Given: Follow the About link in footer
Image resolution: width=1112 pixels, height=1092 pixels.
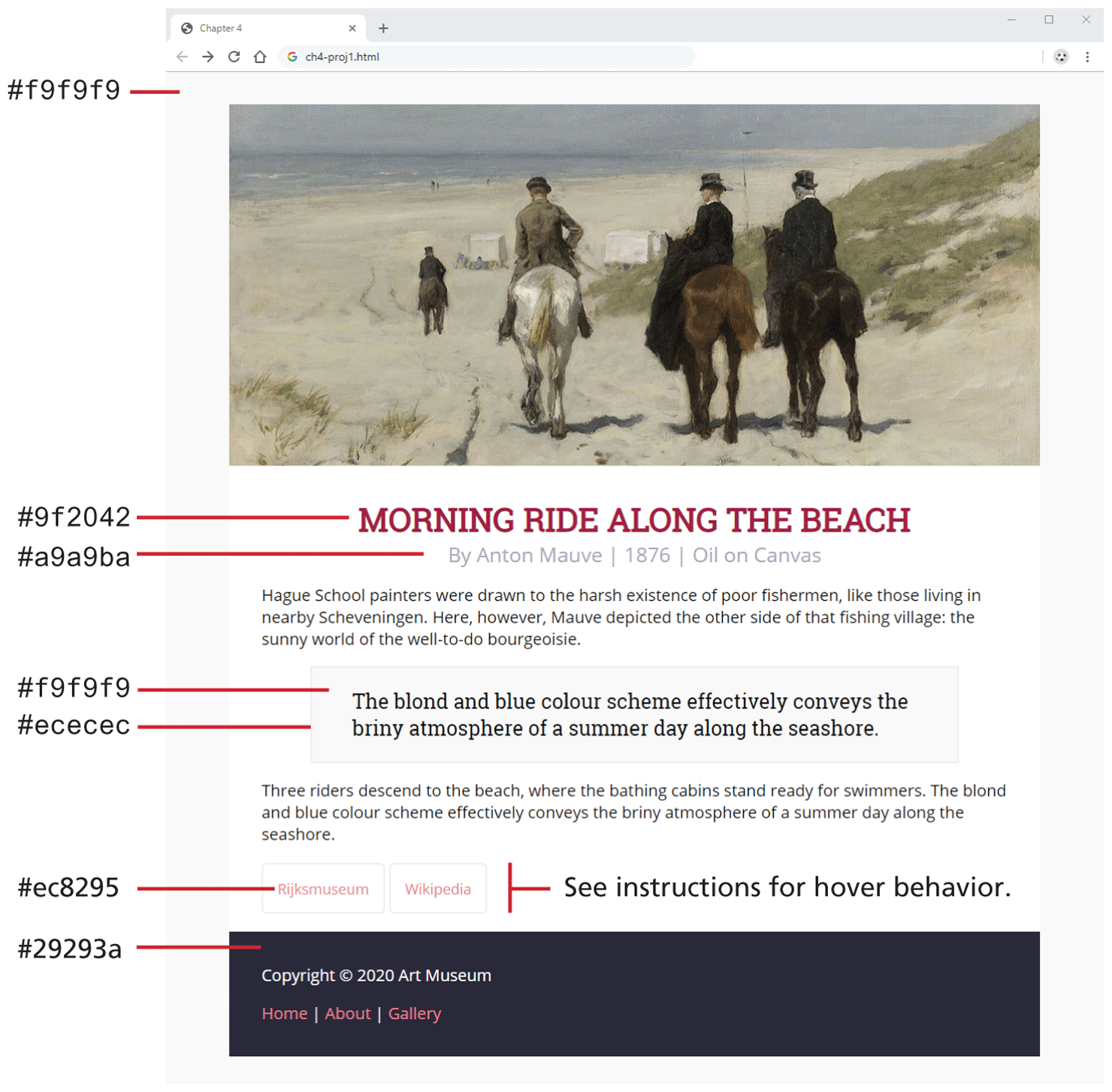Looking at the screenshot, I should click(347, 1014).
